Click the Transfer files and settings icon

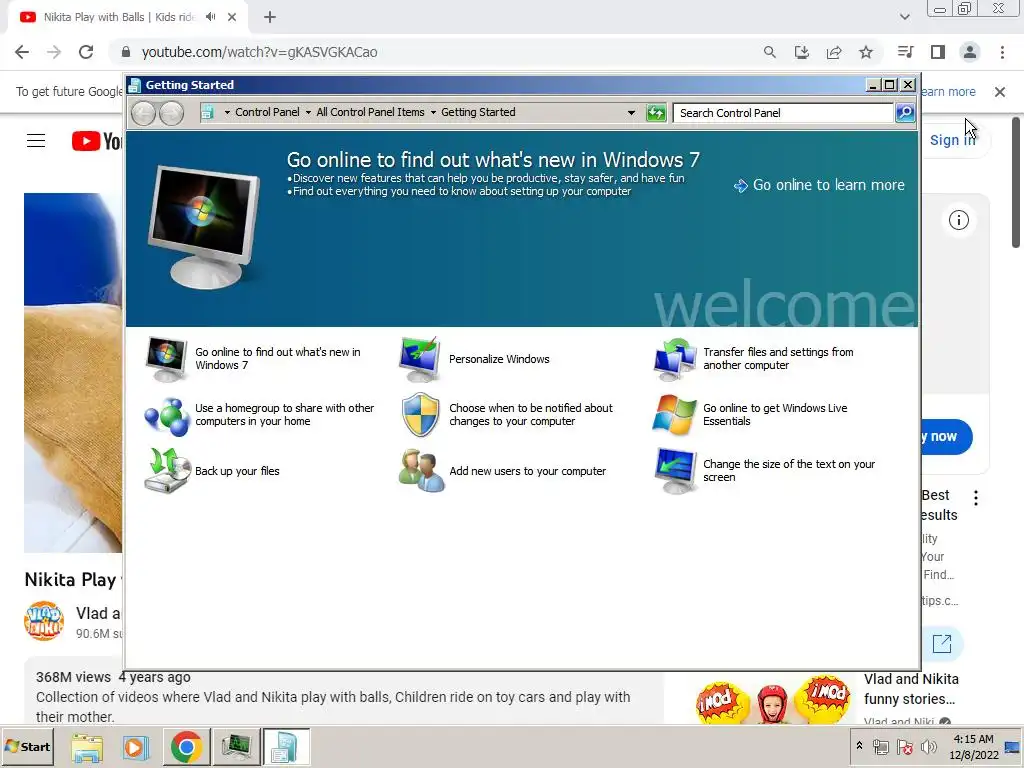pyautogui.click(x=674, y=359)
